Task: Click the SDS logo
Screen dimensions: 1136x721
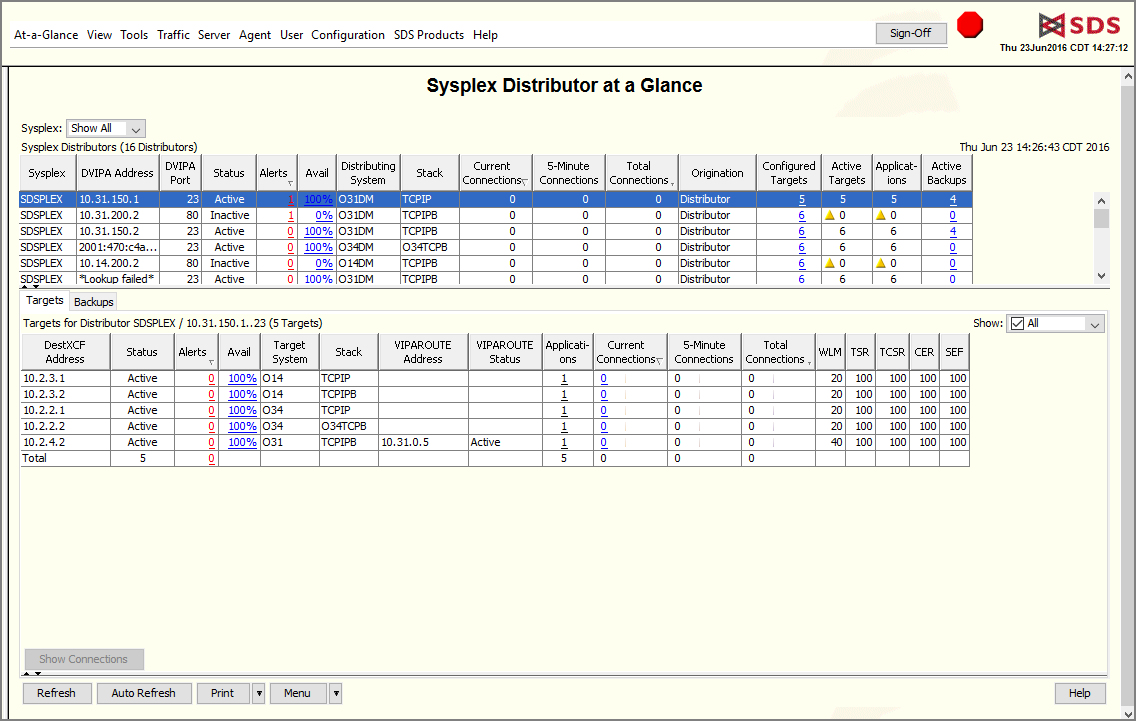Action: pos(1079,25)
